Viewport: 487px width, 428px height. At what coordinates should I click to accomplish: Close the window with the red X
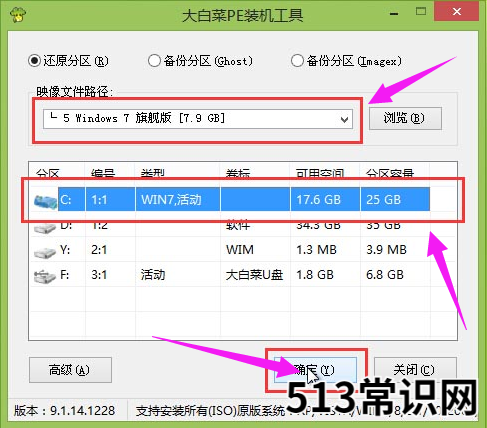click(x=457, y=12)
